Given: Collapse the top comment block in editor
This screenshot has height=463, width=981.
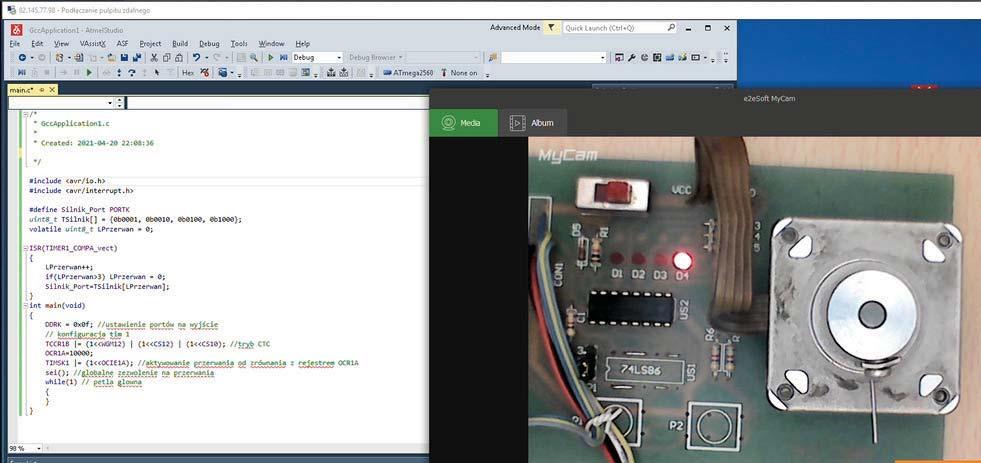Looking at the screenshot, I should (x=25, y=114).
